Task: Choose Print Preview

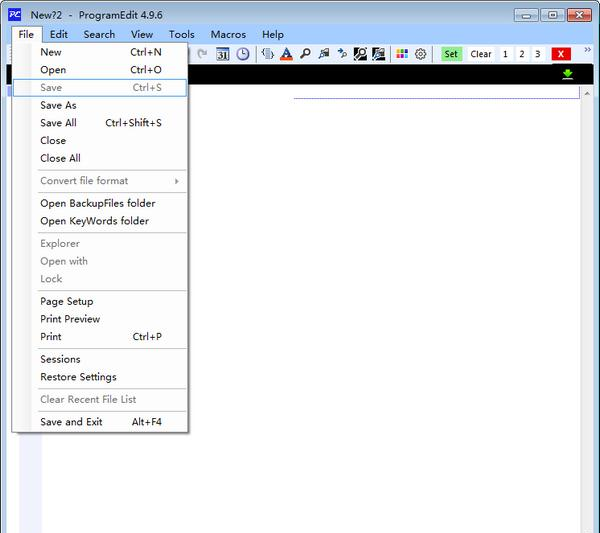Action: point(100,319)
